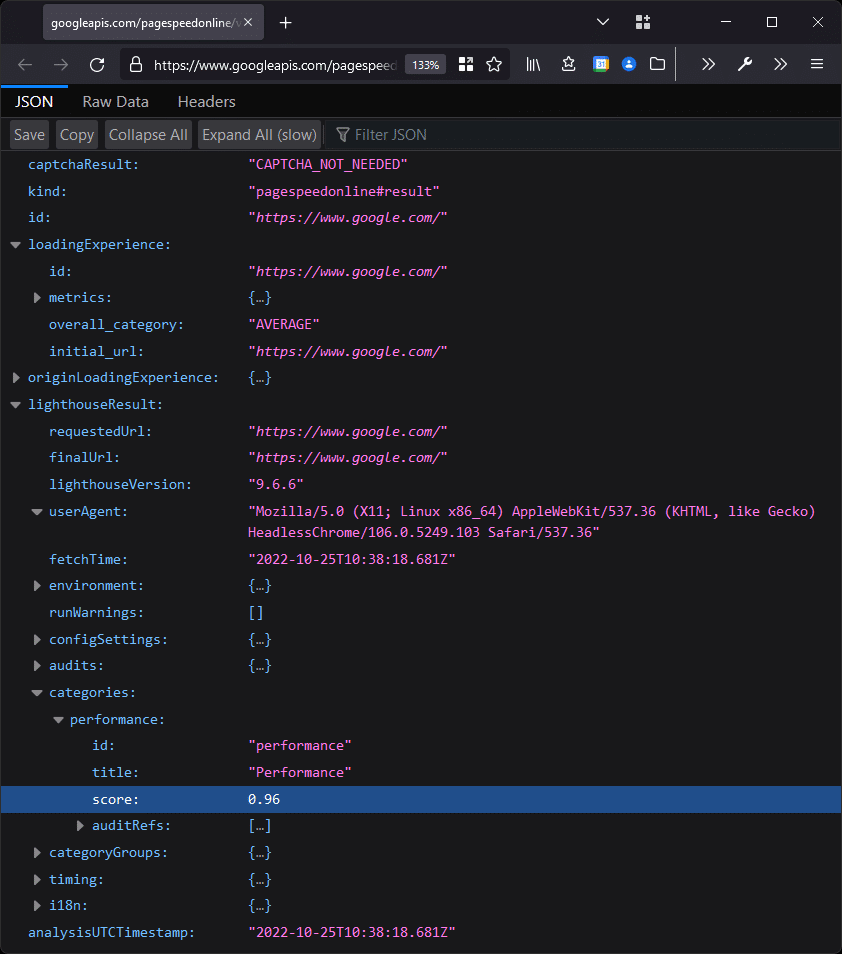
Task: Click the Save button
Action: [x=29, y=134]
